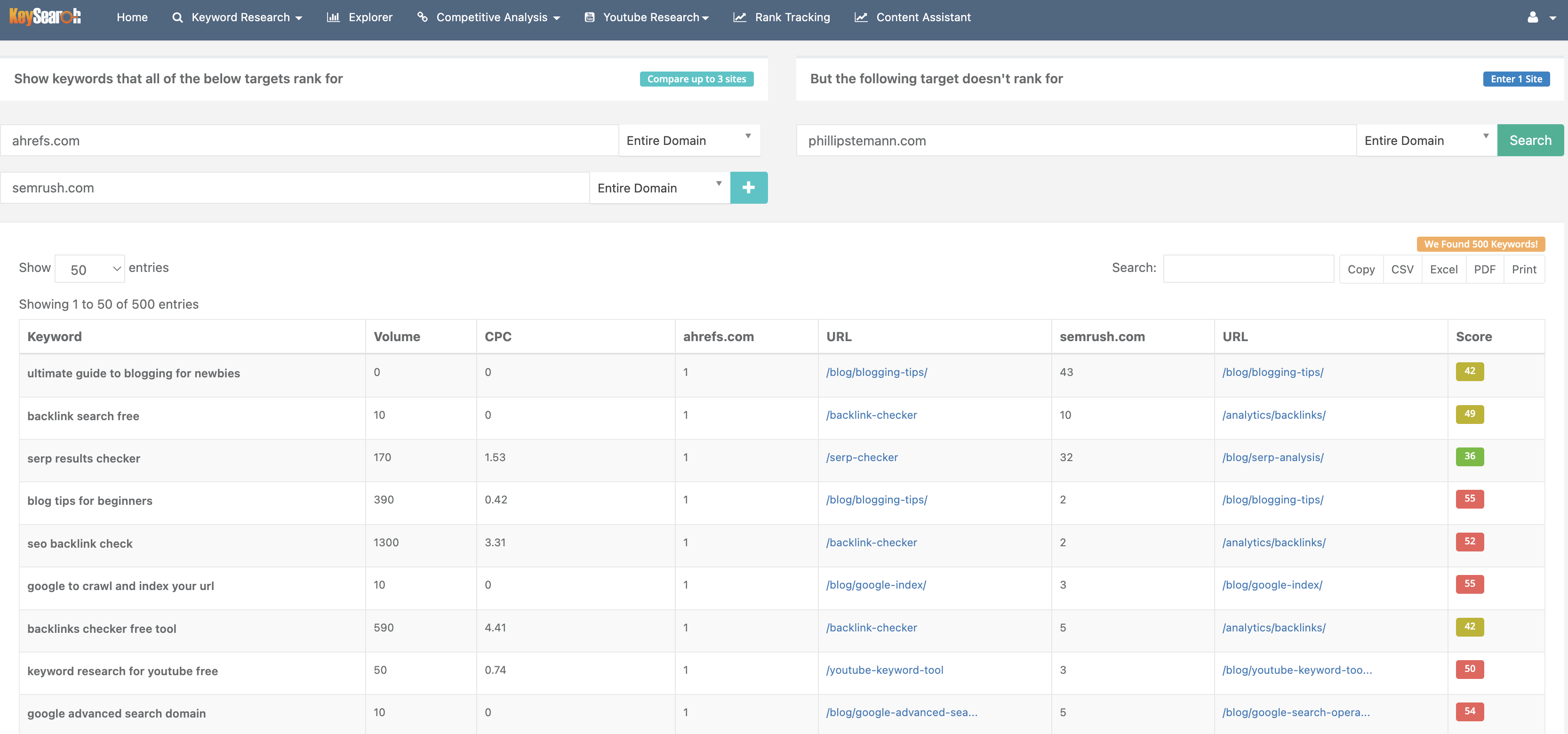Image resolution: width=1568 pixels, height=734 pixels.
Task: Open the Show entries count dropdown
Action: (x=90, y=268)
